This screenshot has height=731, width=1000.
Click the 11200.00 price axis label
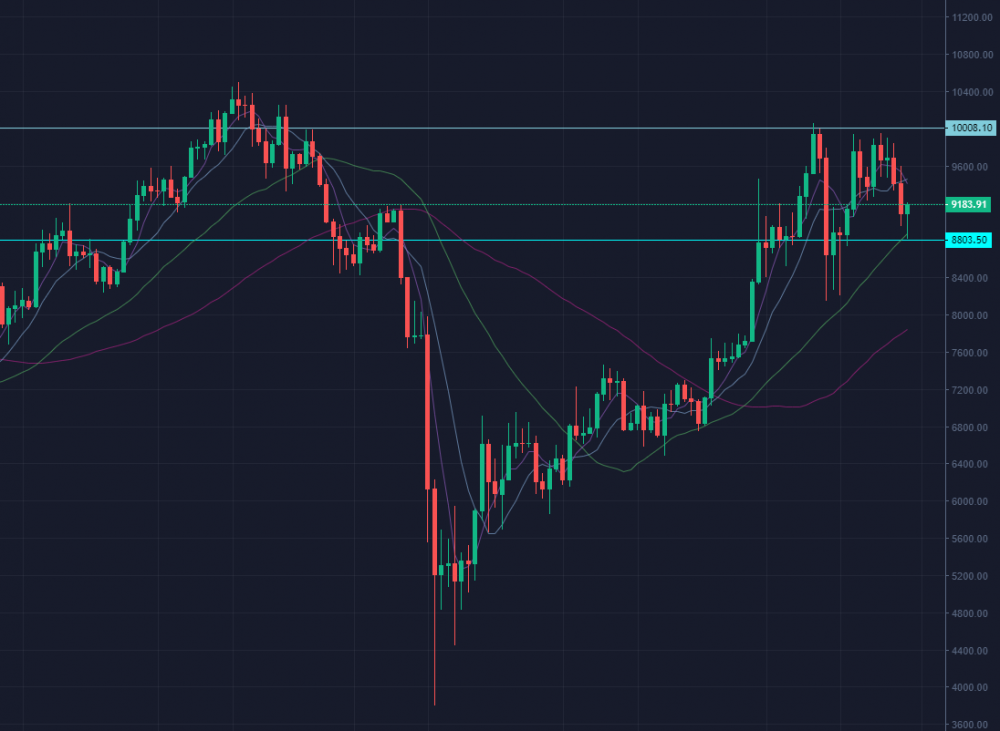click(971, 18)
